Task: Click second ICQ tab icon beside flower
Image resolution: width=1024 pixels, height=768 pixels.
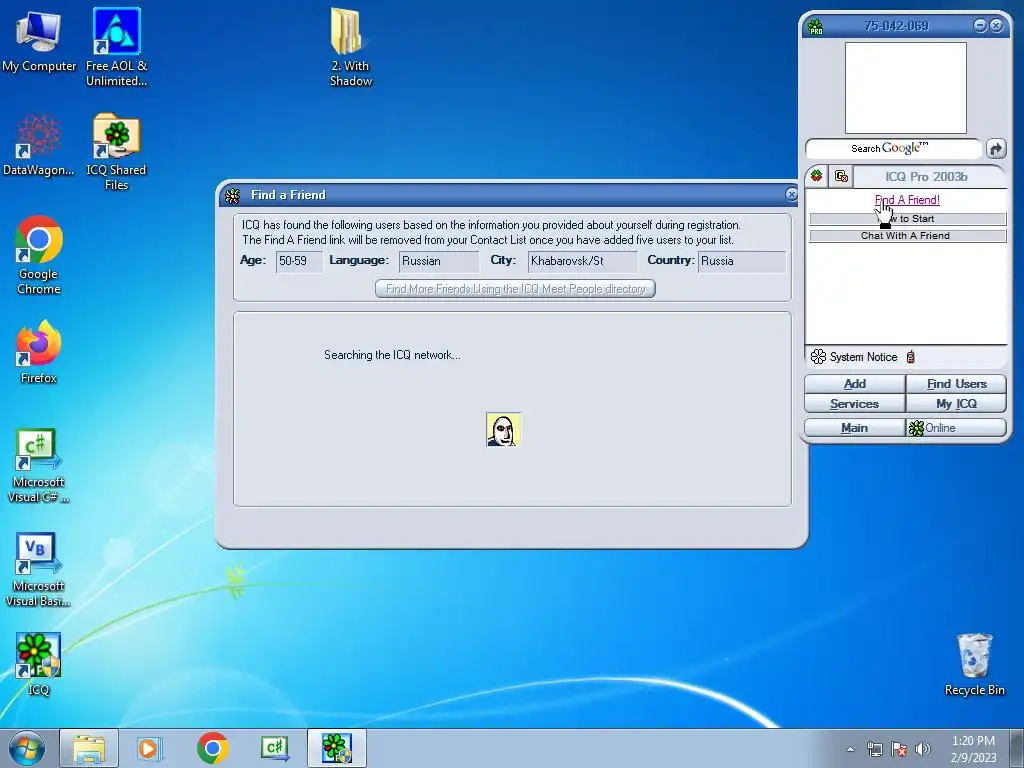Action: [x=841, y=176]
